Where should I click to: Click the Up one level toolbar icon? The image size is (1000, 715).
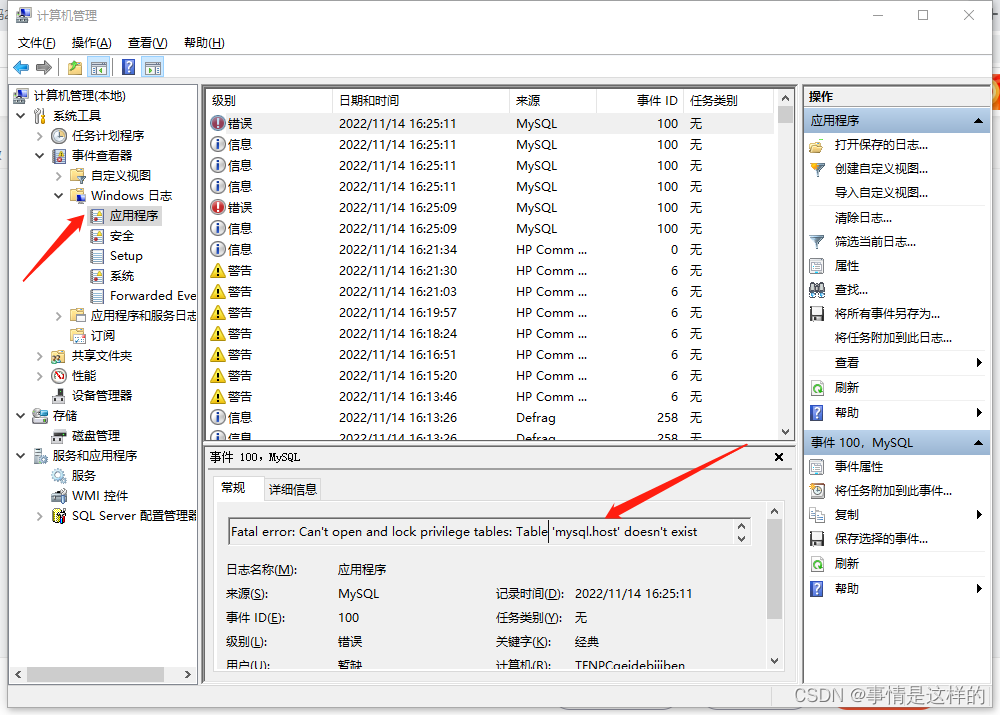click(x=75, y=67)
